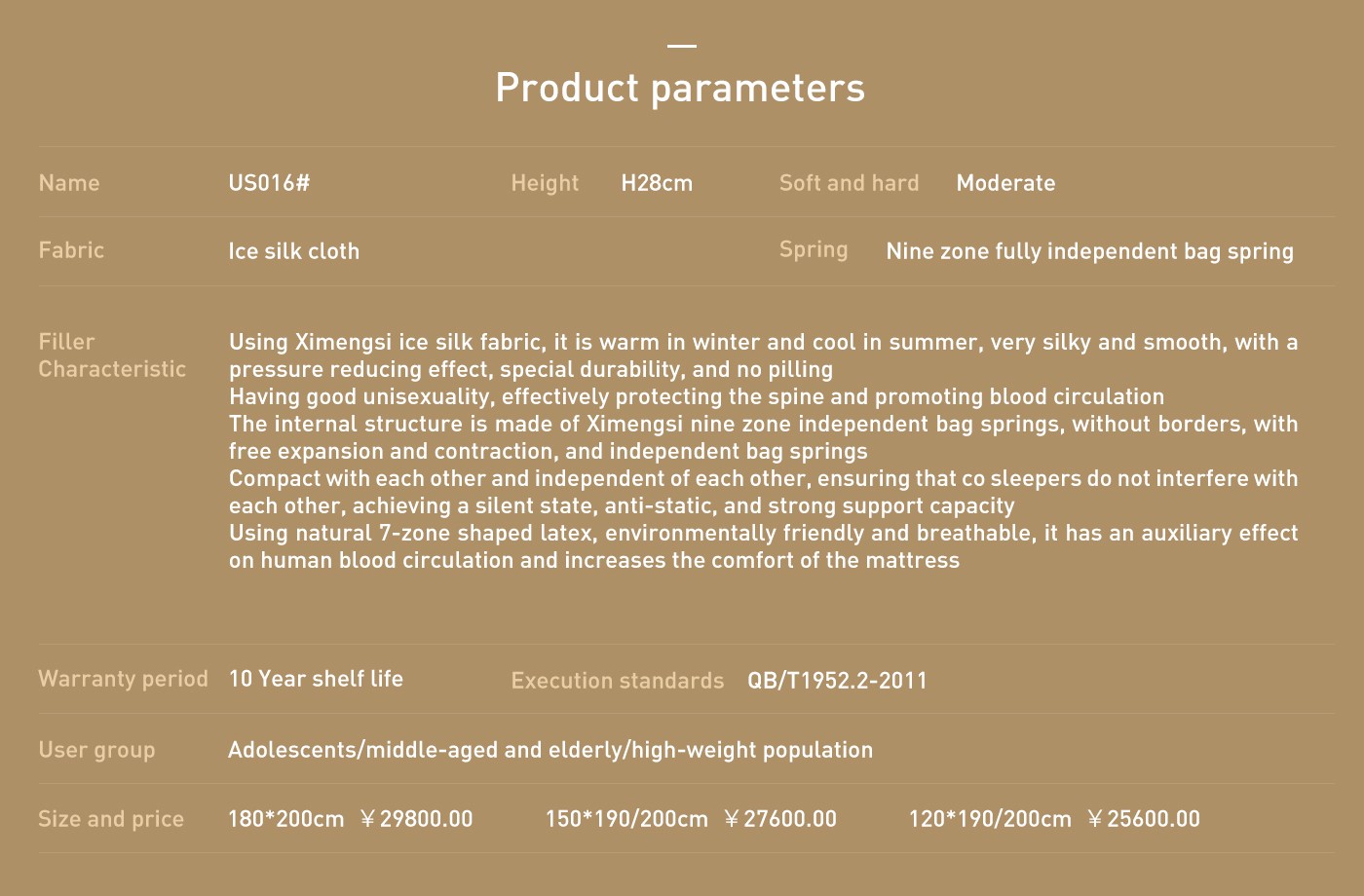The height and width of the screenshot is (896, 1364).
Task: Click the QB/T1952.2-2011 execution standard
Action: coord(837,681)
